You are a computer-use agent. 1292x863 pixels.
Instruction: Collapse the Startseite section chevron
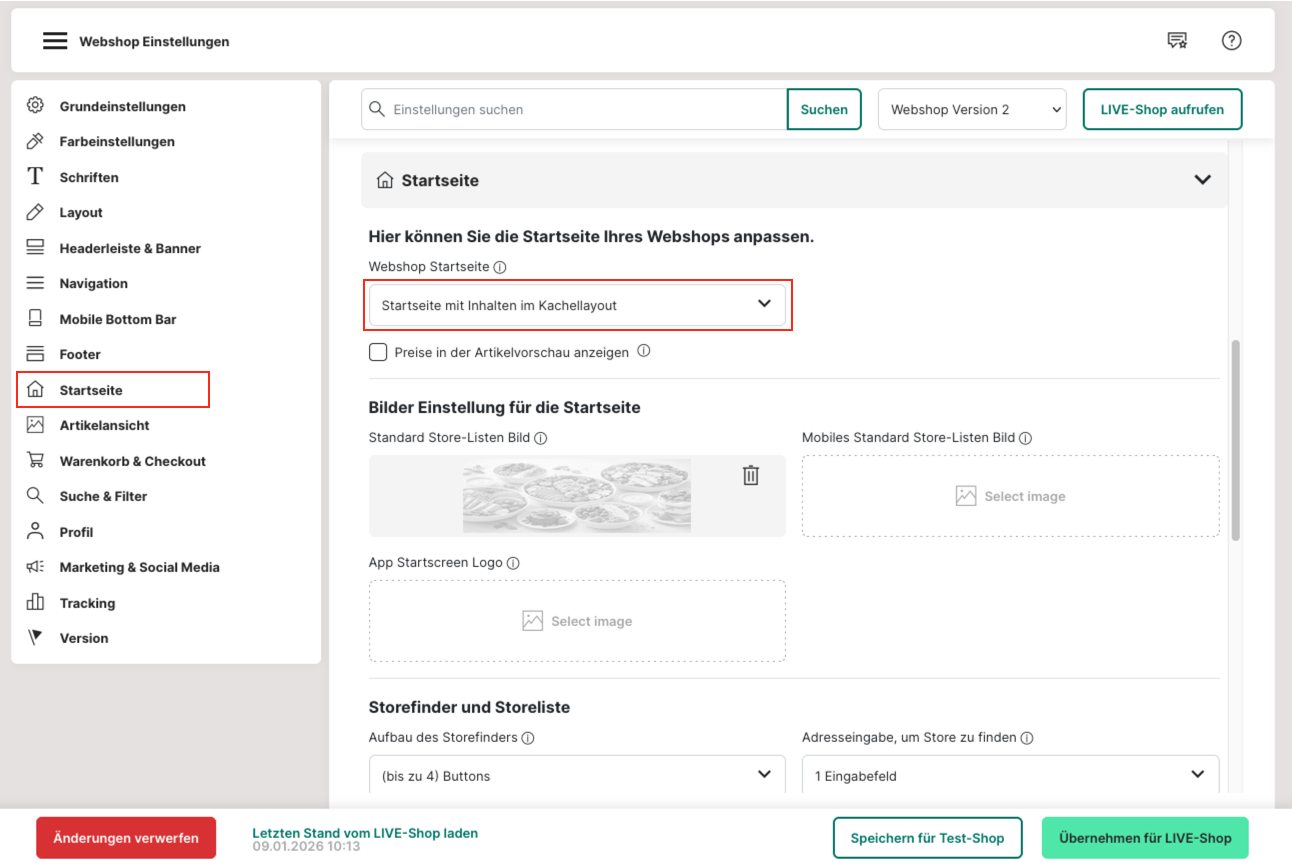tap(1202, 180)
